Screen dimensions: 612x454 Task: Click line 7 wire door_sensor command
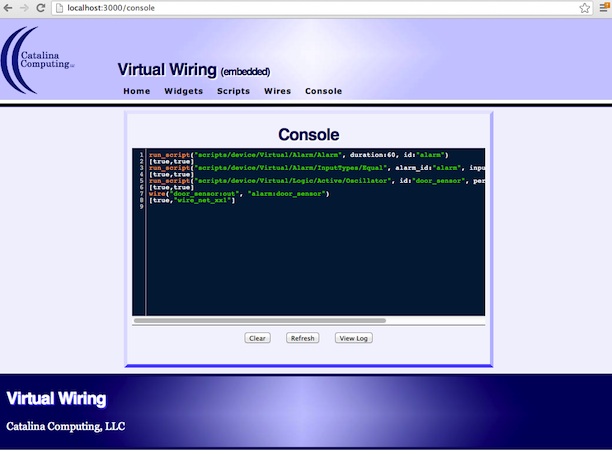(x=239, y=194)
